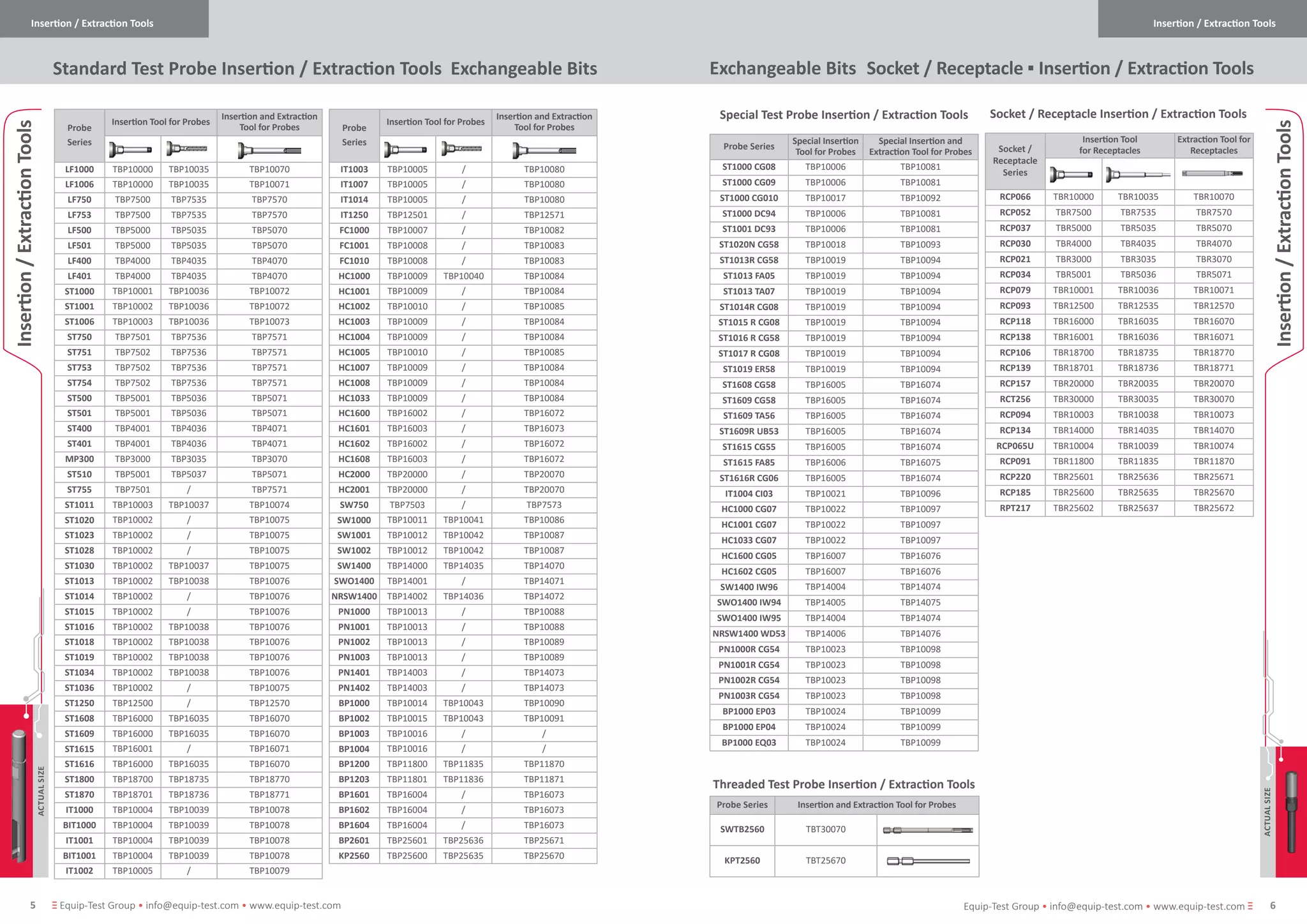Image resolution: width=1307 pixels, height=924 pixels.
Task: Click the smooth-tip insertion tool image in the LF1000 table header
Action: coord(131,149)
